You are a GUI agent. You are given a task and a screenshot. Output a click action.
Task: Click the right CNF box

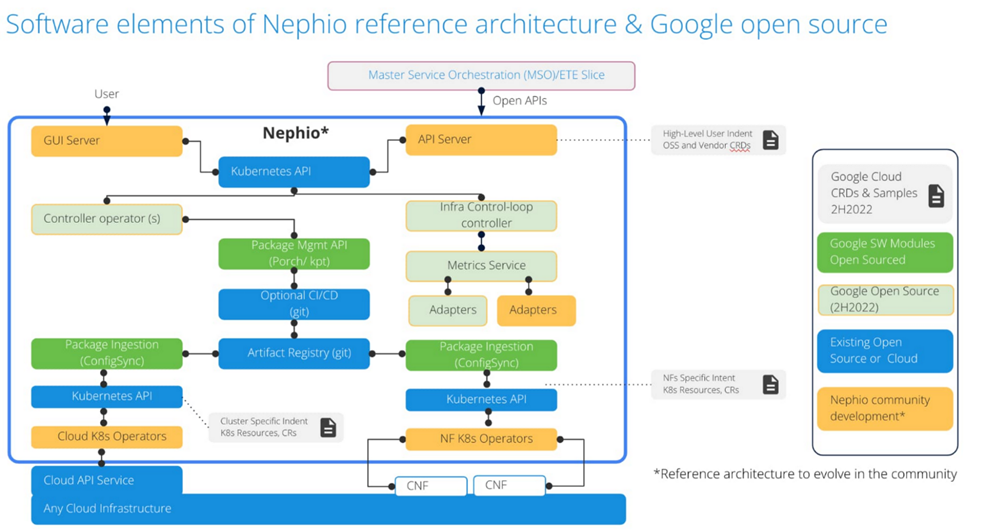[x=509, y=485]
